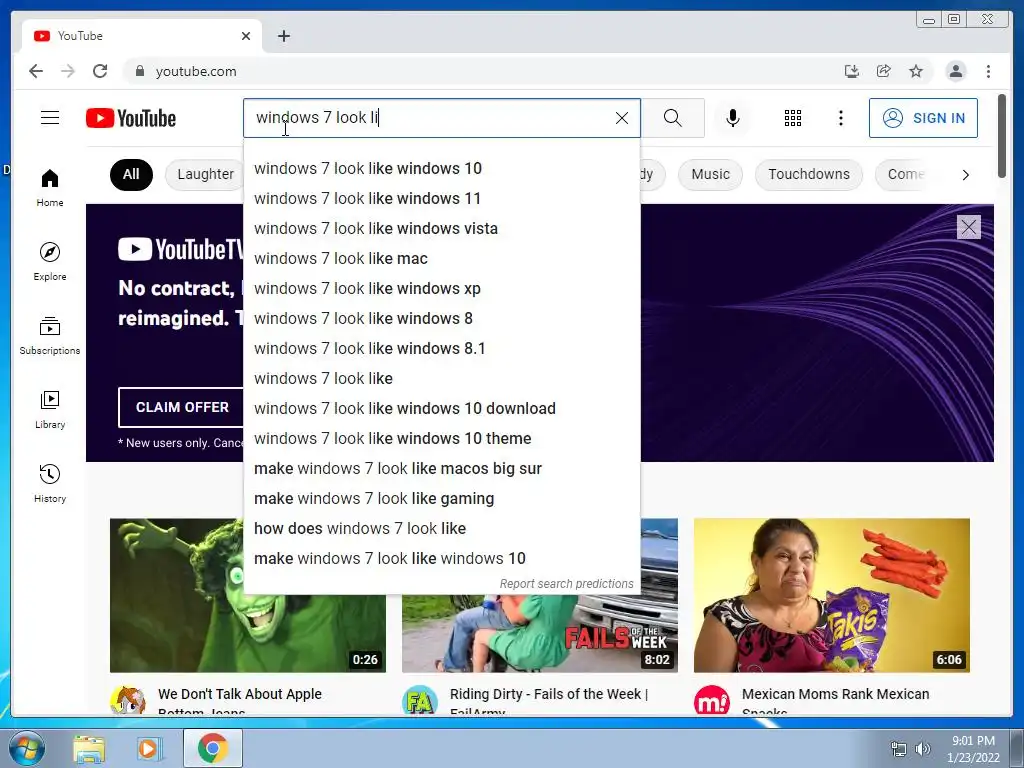The image size is (1024, 768).
Task: Click the network tray icon
Action: click(x=899, y=749)
